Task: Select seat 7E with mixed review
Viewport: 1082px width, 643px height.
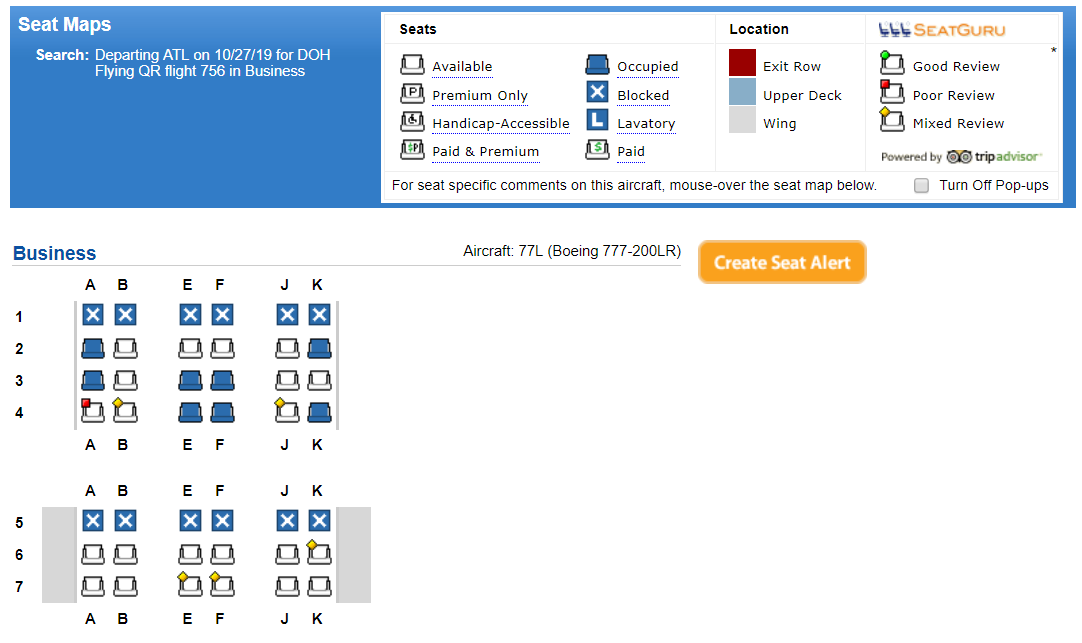Action: (x=190, y=586)
